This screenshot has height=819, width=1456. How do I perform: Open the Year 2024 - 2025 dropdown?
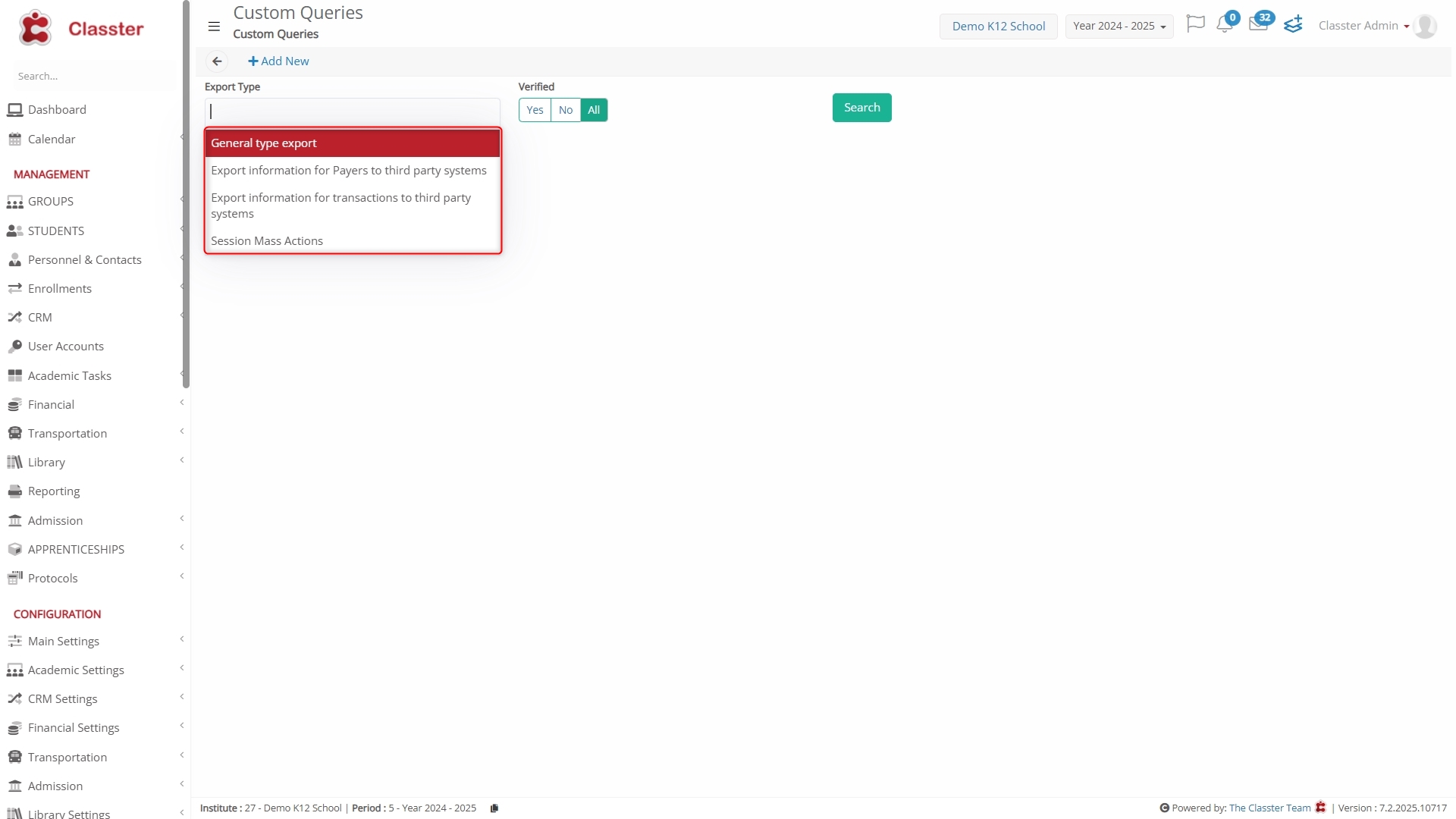(x=1119, y=26)
